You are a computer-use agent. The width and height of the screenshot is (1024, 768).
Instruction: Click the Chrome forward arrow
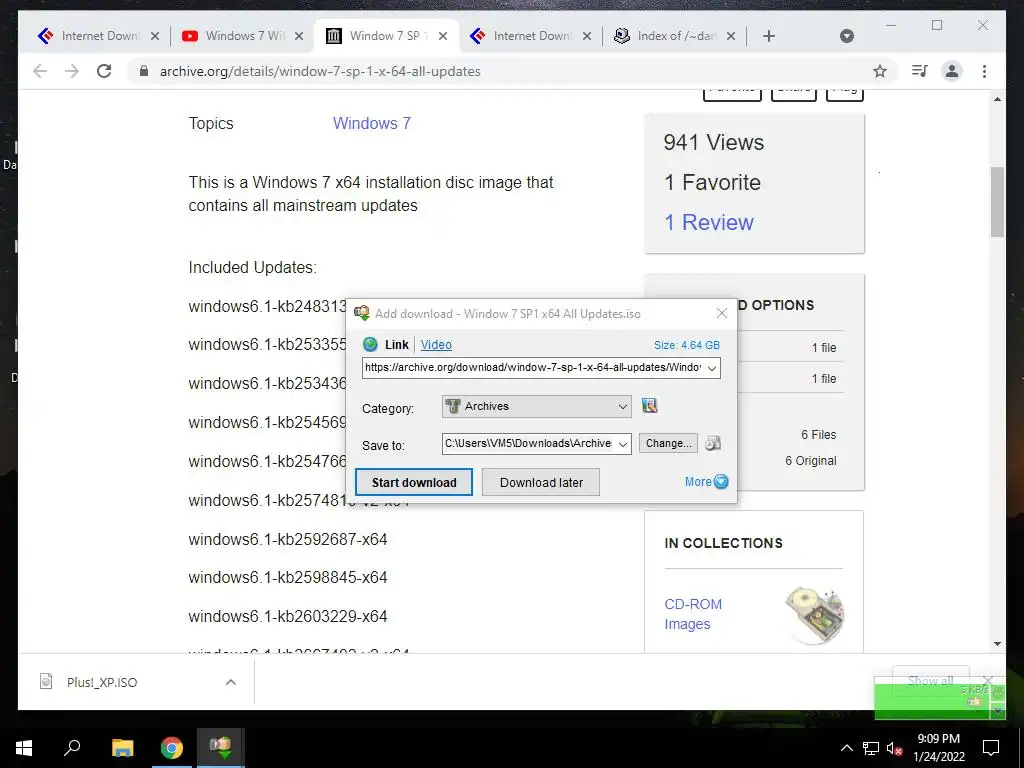(72, 71)
